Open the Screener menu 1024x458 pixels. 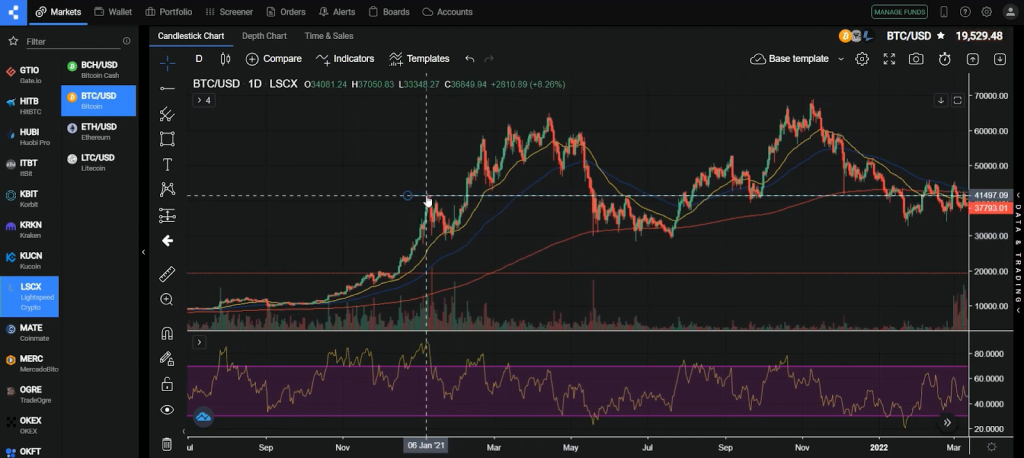228,12
